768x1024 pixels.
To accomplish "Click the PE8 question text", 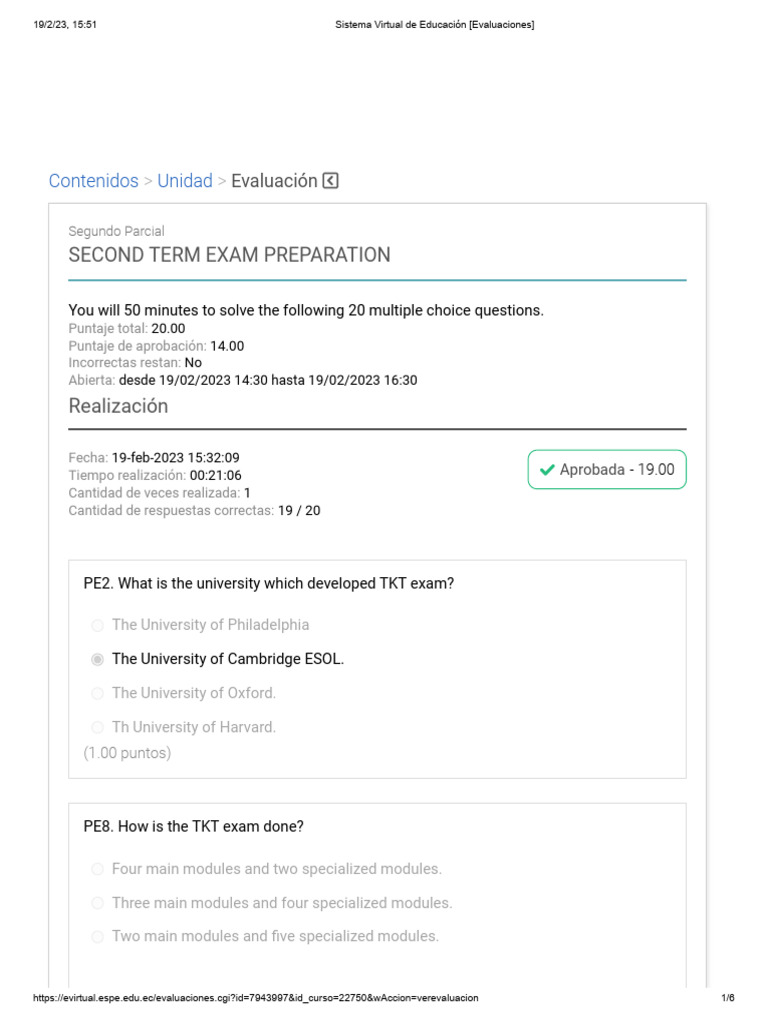I will [193, 827].
